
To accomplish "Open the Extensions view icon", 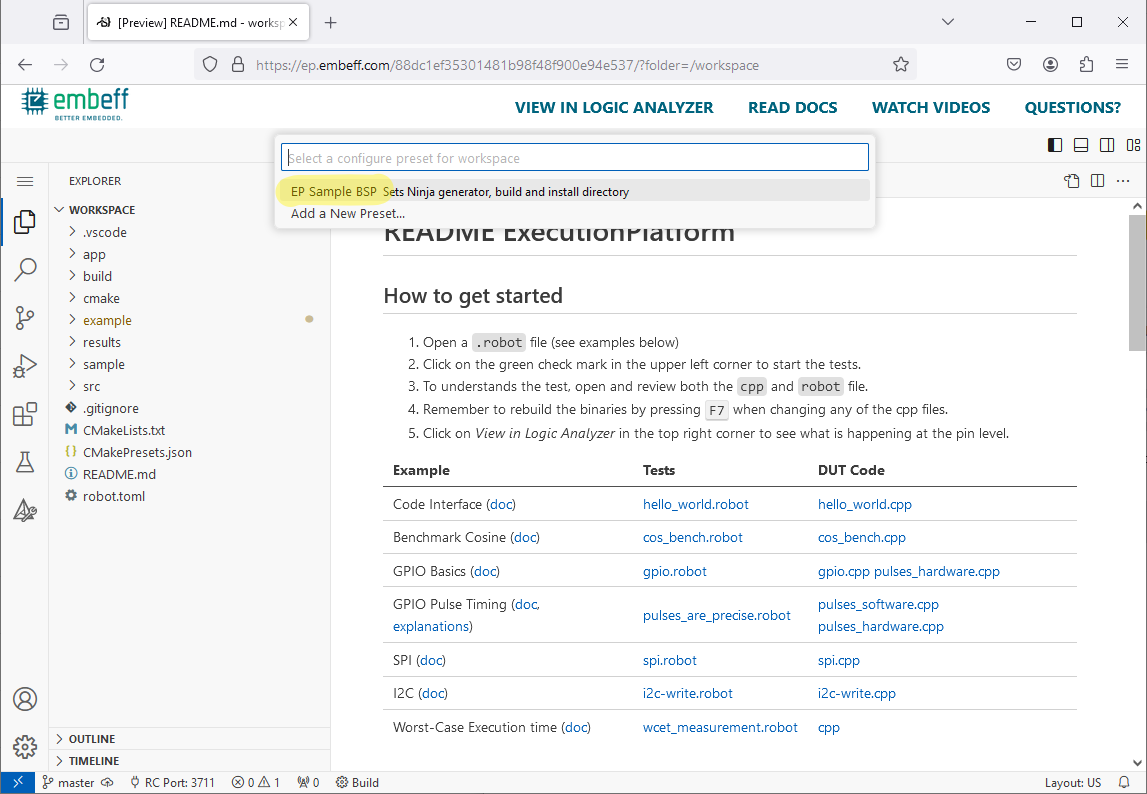I will tap(25, 414).
